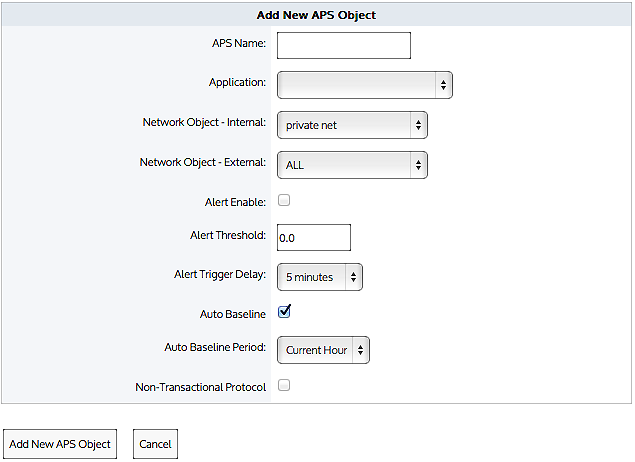Click the private net dropdown arrows

pos(418,125)
